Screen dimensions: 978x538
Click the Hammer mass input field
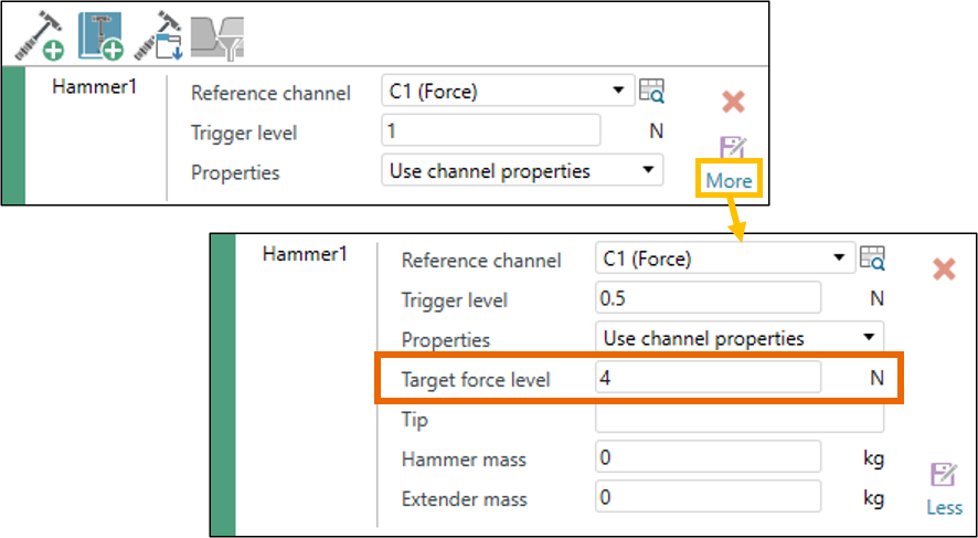(x=708, y=458)
